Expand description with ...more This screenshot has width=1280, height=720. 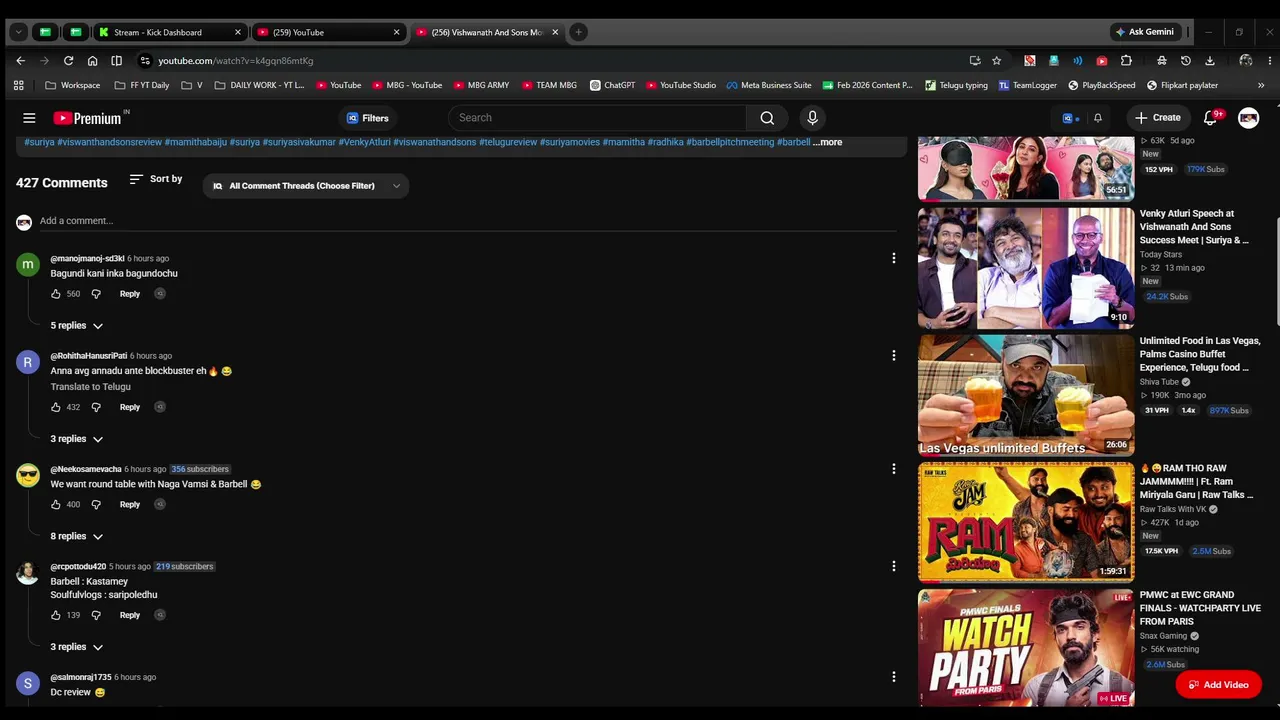coord(828,142)
